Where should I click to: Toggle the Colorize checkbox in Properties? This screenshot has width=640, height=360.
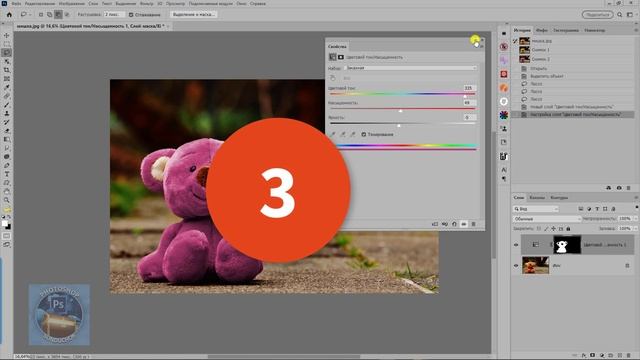tap(364, 134)
